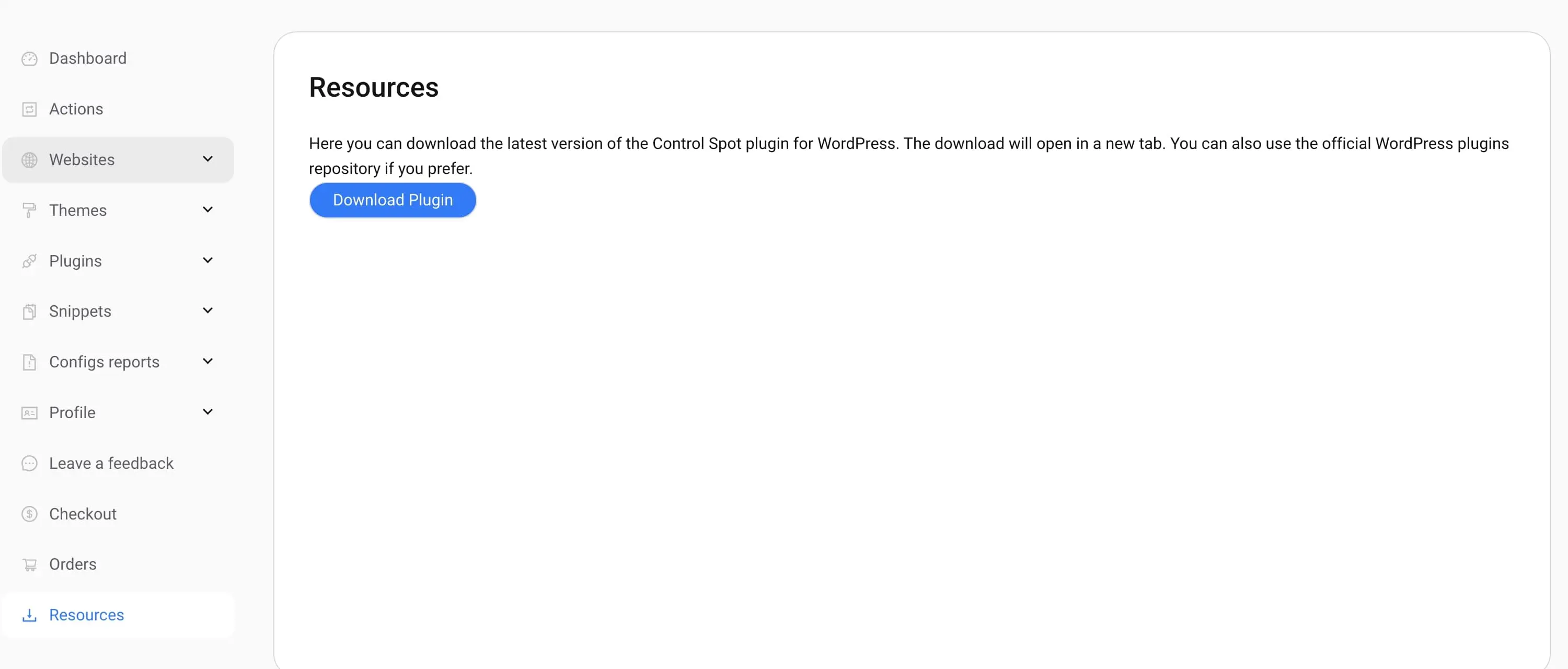Click the Snippets clipboard icon
Screen dimensions: 1568x669
point(29,311)
